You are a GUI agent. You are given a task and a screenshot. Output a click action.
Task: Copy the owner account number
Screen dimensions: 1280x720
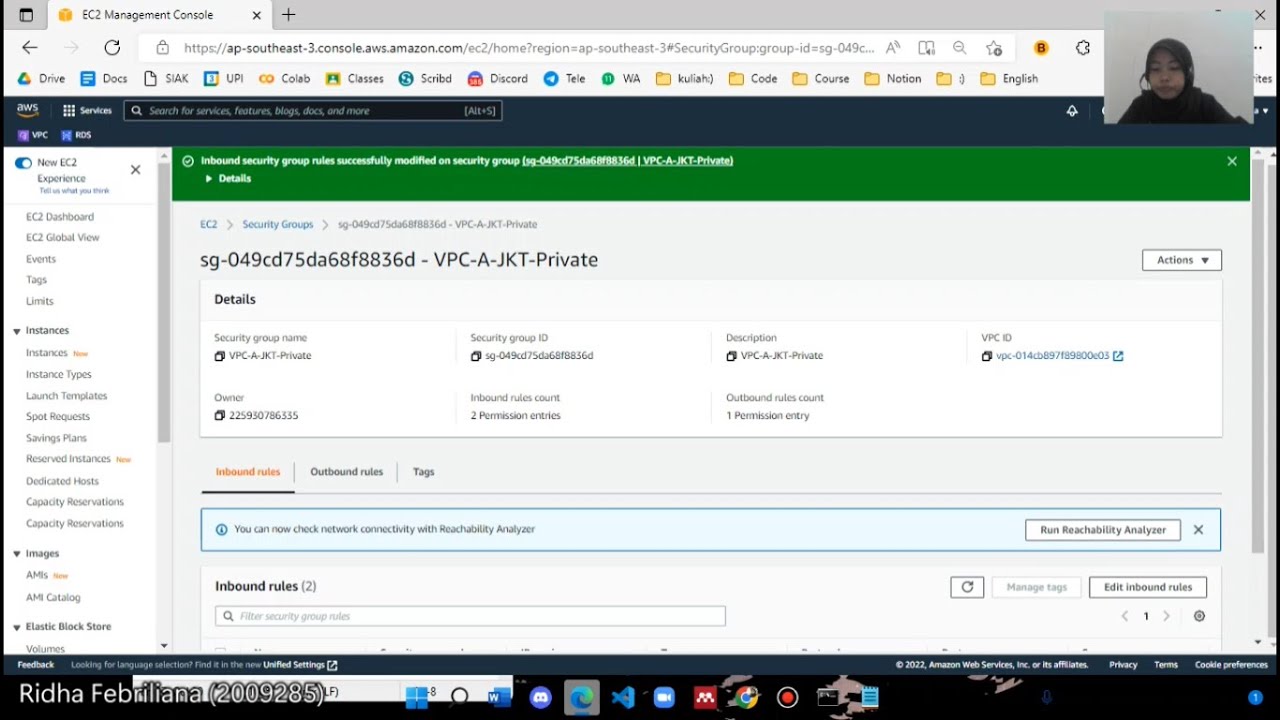[x=220, y=415]
